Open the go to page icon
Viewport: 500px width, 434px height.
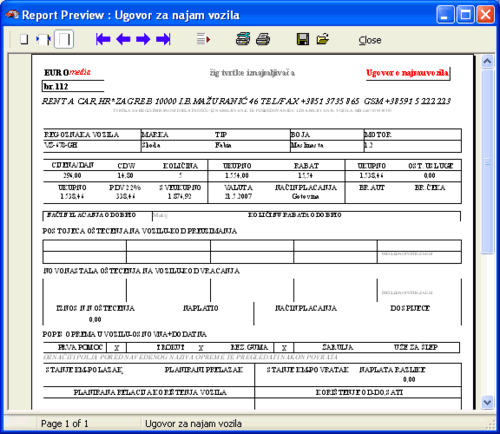[203, 39]
